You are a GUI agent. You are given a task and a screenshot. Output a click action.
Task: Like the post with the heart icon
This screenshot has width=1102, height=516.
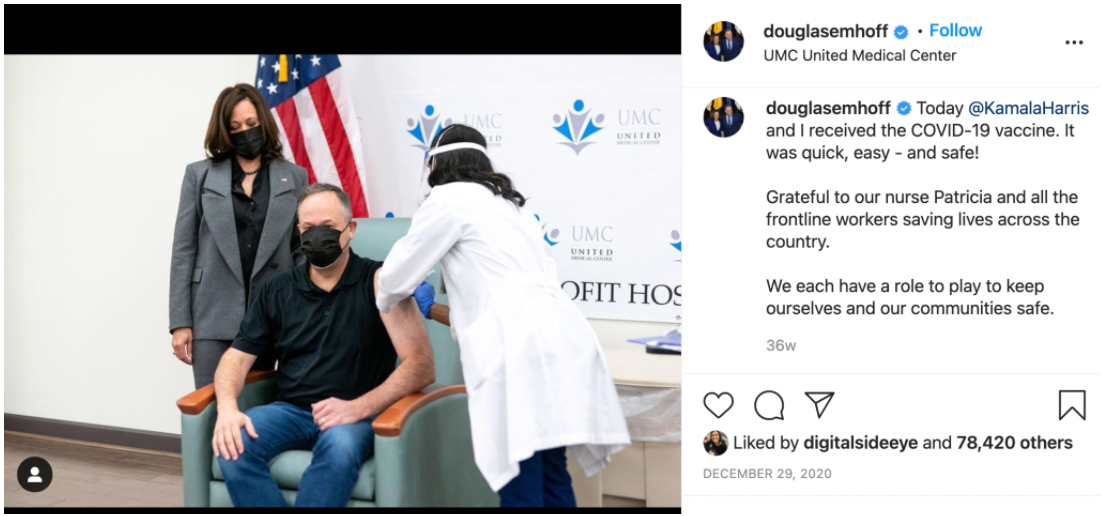tap(718, 405)
